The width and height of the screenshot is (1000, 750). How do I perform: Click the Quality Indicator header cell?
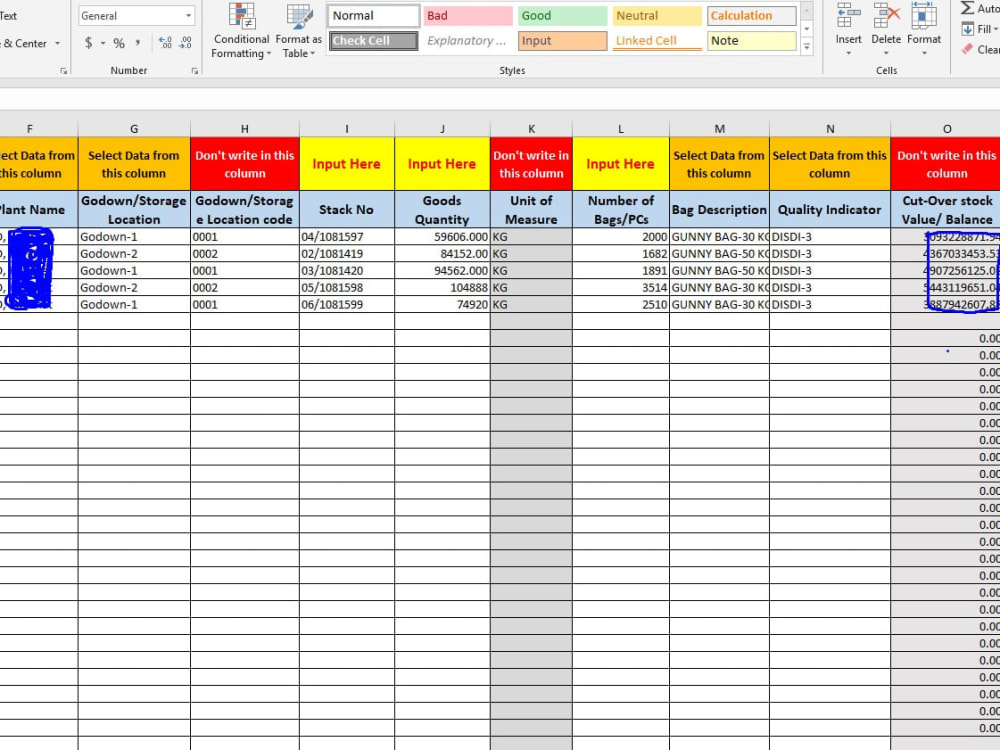pos(830,209)
